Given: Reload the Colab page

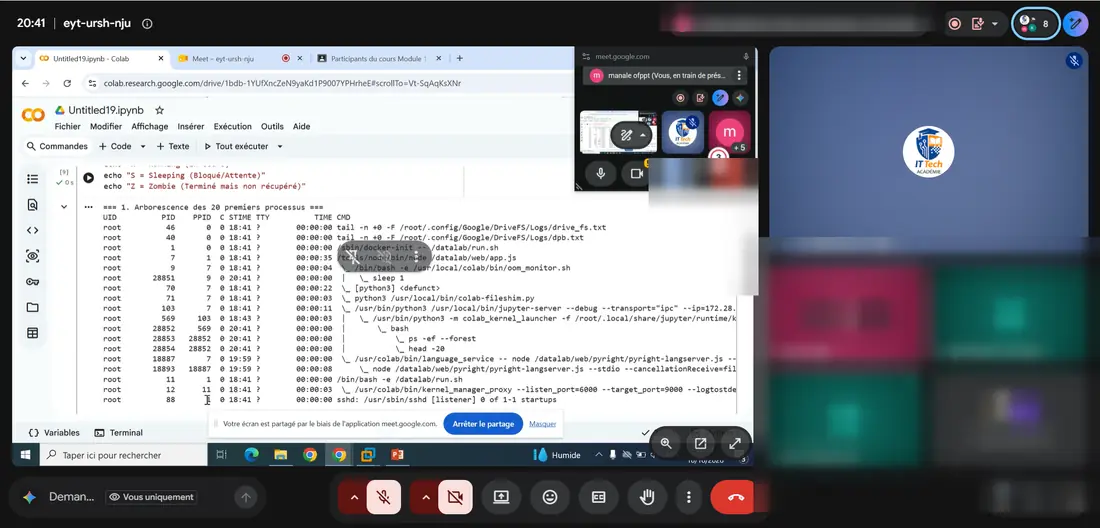Looking at the screenshot, I should pyautogui.click(x=67, y=83).
